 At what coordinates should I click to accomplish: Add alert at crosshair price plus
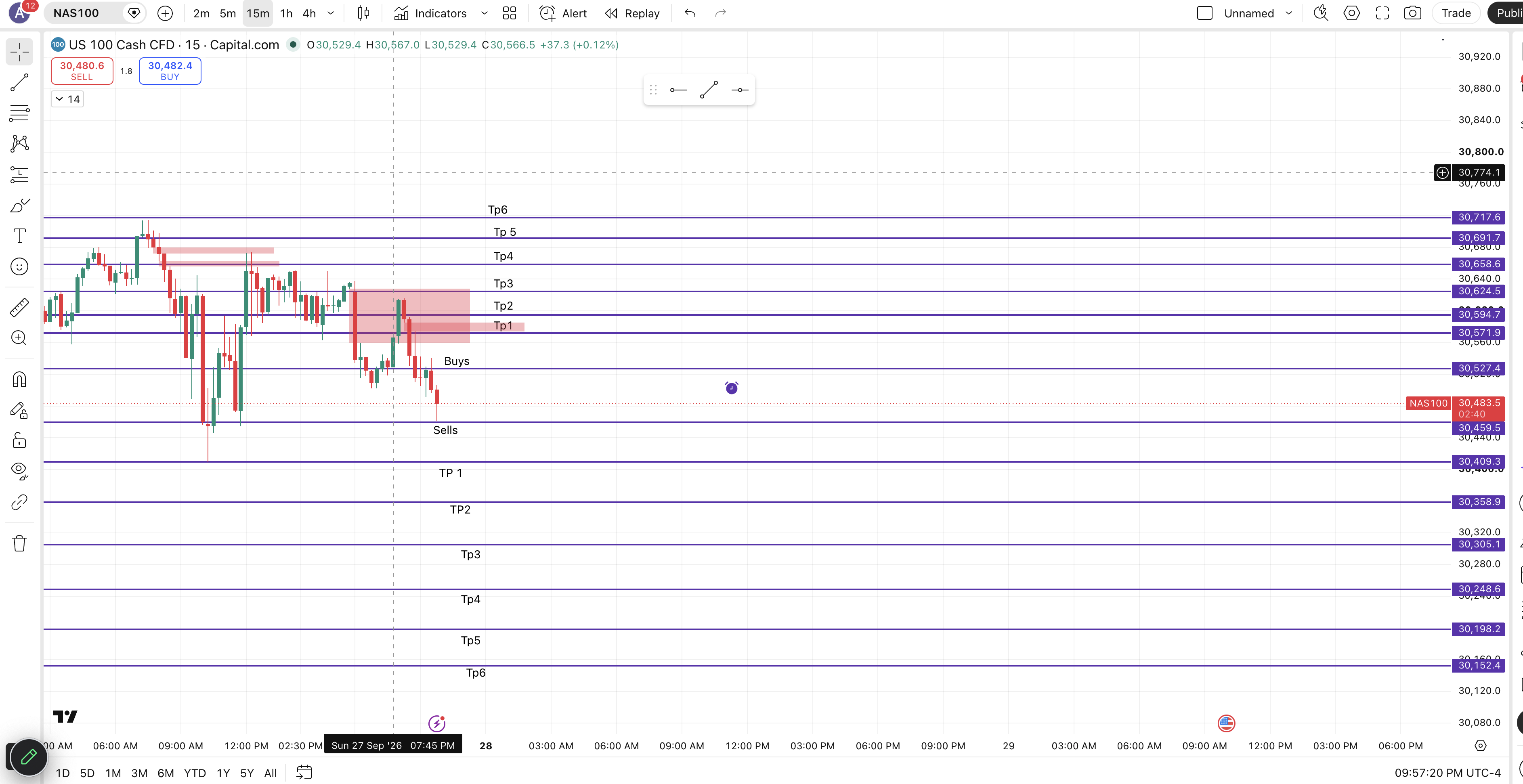click(x=1443, y=173)
